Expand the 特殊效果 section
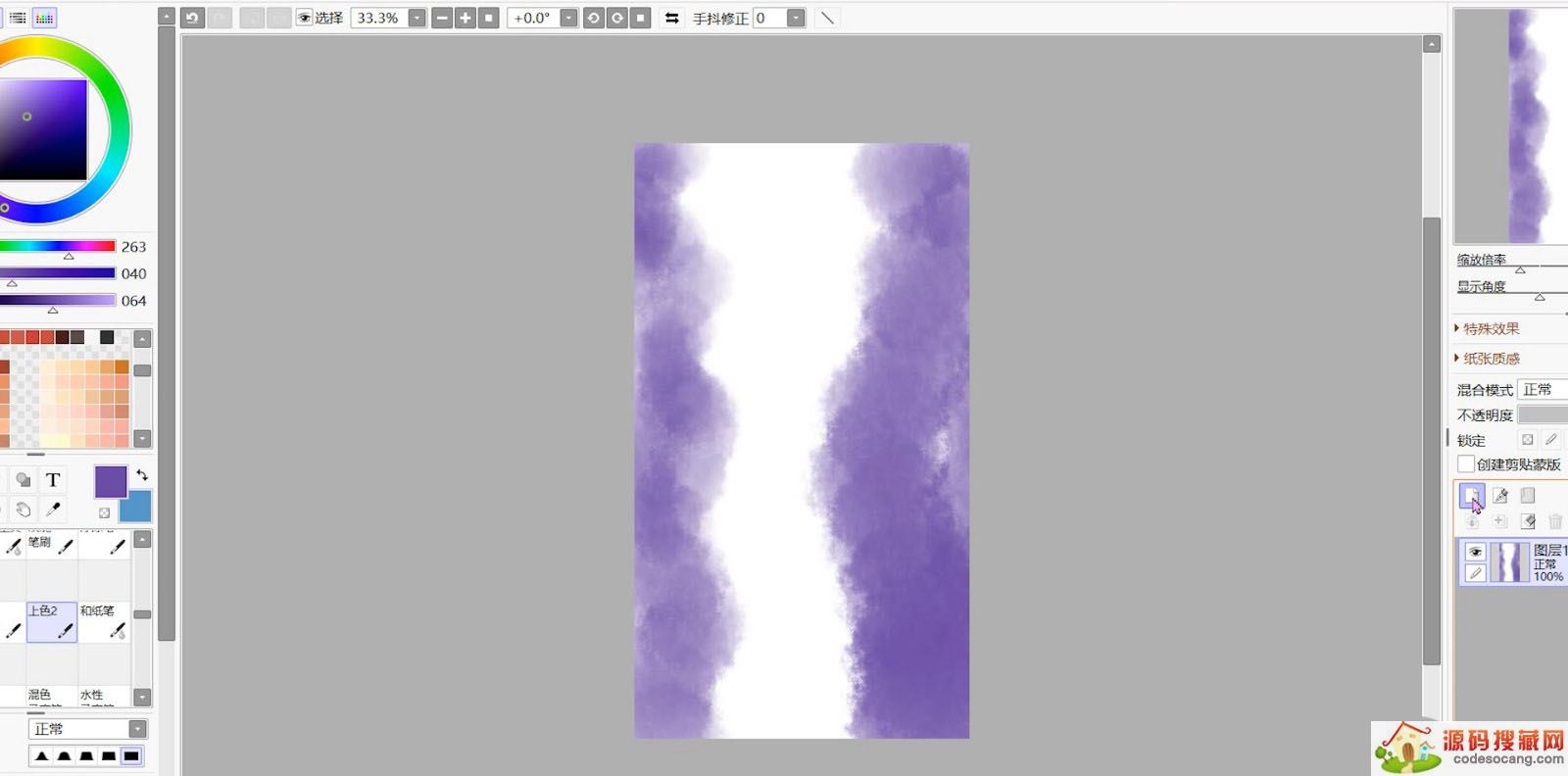This screenshot has width=1568, height=776. 1490,328
